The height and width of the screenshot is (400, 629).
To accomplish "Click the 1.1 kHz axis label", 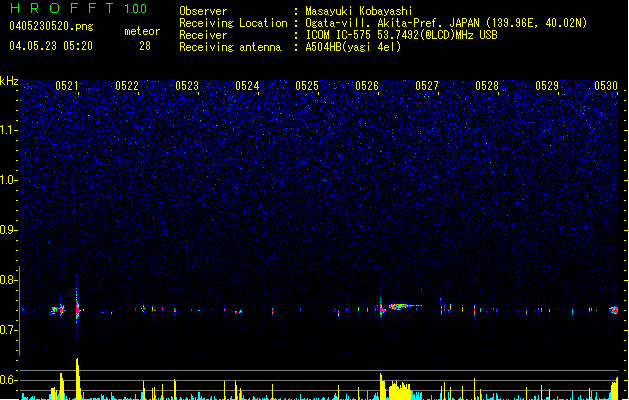I will 8,130.
